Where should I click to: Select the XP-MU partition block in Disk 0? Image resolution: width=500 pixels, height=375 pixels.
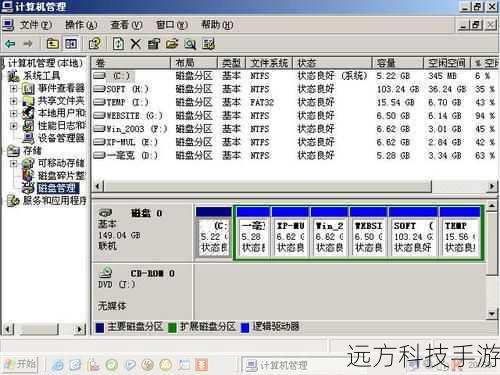[290, 232]
